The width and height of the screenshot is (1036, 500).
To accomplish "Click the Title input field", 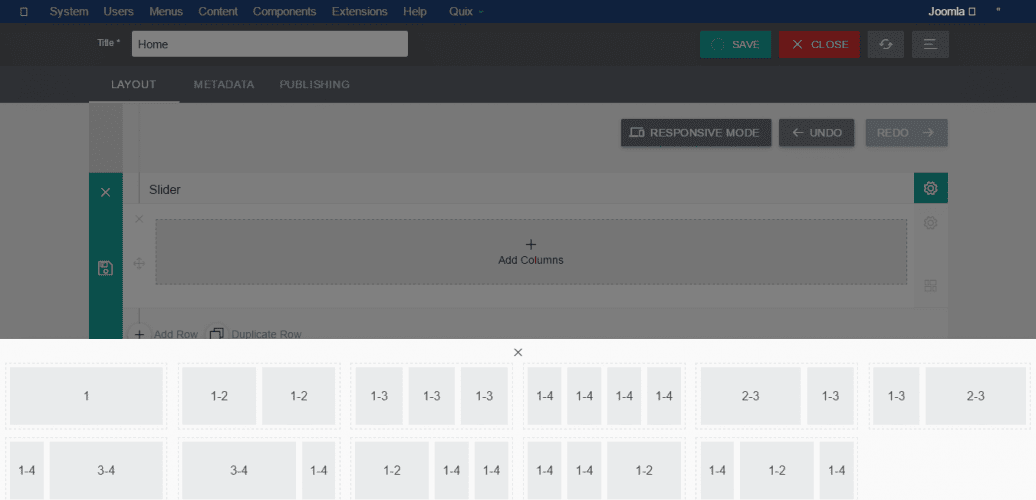I will pos(269,44).
